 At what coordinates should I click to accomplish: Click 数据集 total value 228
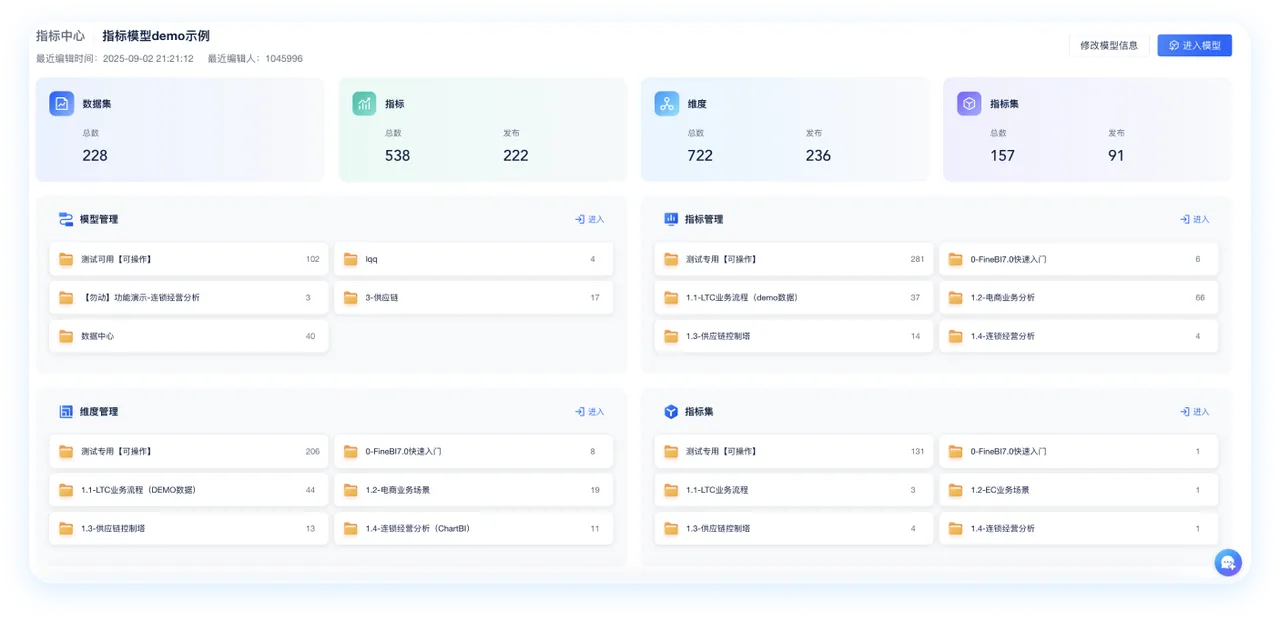[95, 155]
